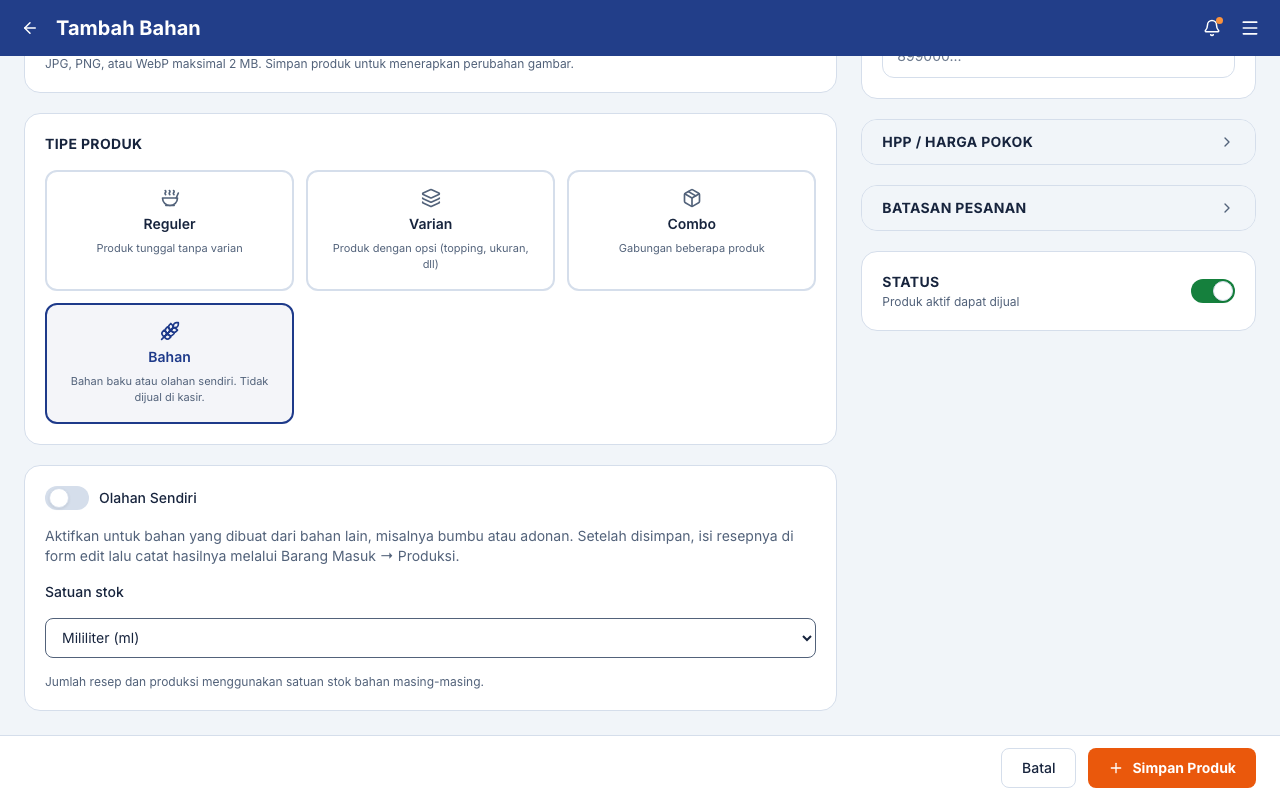
Task: Turn off the product STATUS switch
Action: pos(1213,291)
